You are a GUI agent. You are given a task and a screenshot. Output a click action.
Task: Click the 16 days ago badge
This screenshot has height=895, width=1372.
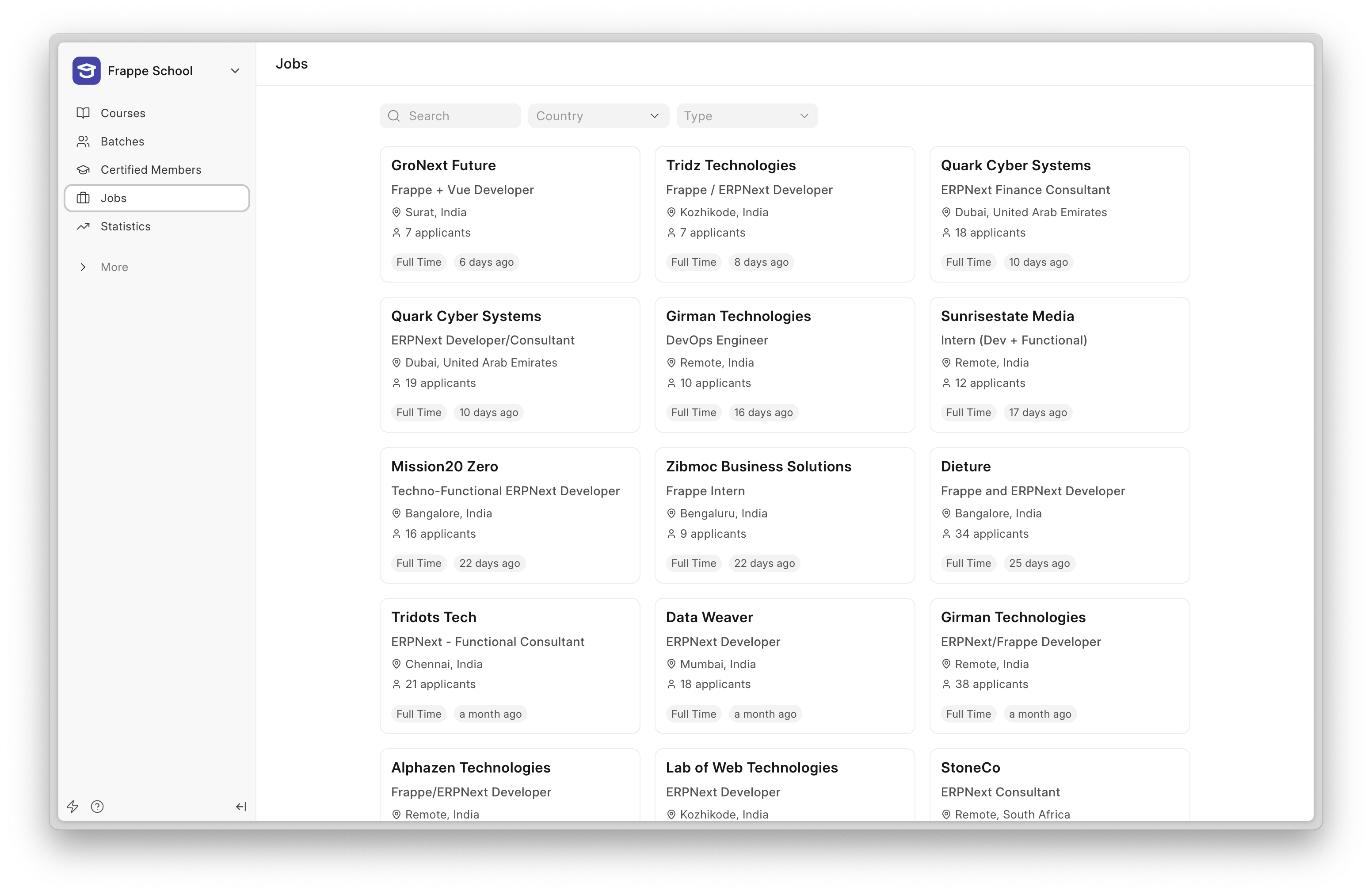point(763,413)
